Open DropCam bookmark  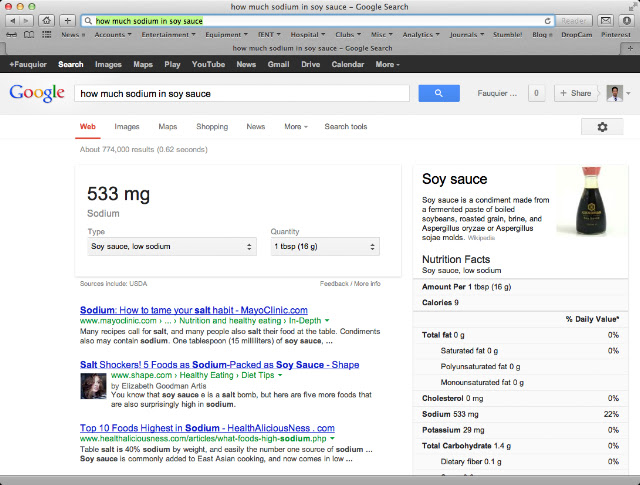coord(576,35)
